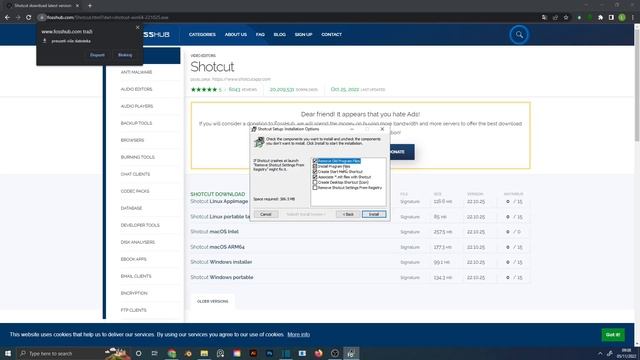Viewport: 640px width, 360px height.
Task: Open Burning Tools category in sidebar
Action: [138, 157]
